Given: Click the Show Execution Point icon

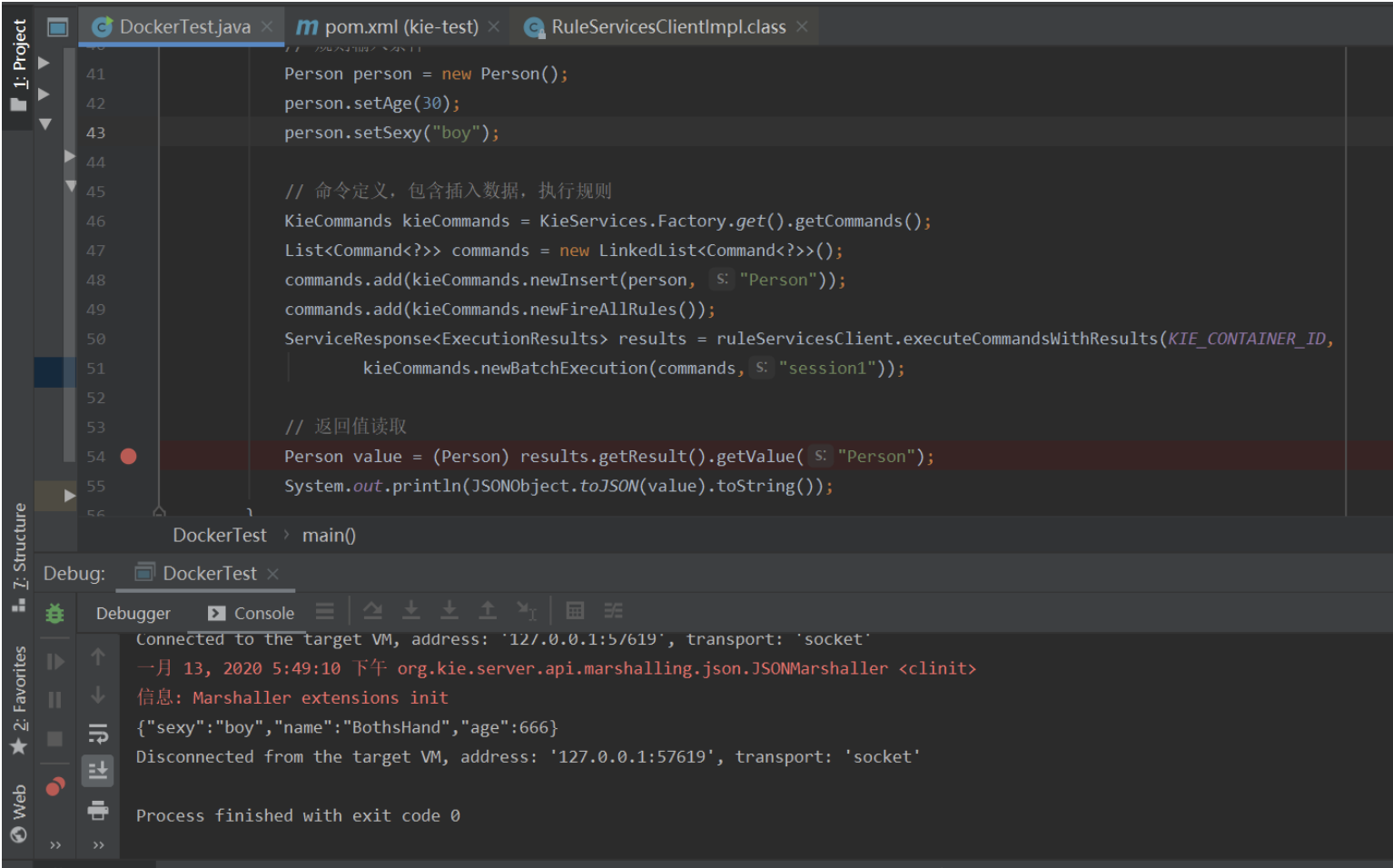Looking at the screenshot, I should [x=325, y=611].
